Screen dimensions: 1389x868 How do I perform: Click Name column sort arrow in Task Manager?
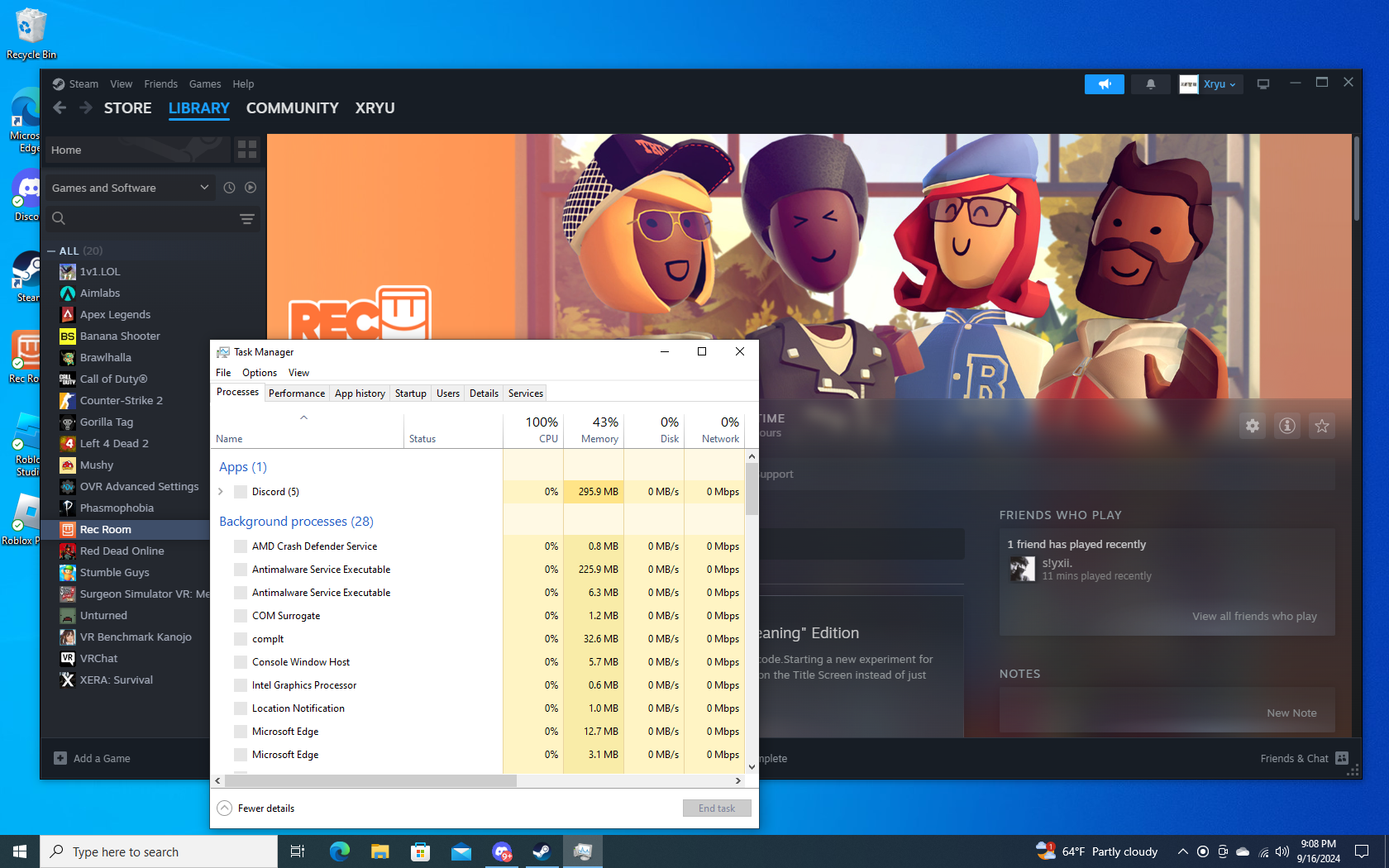tap(303, 417)
